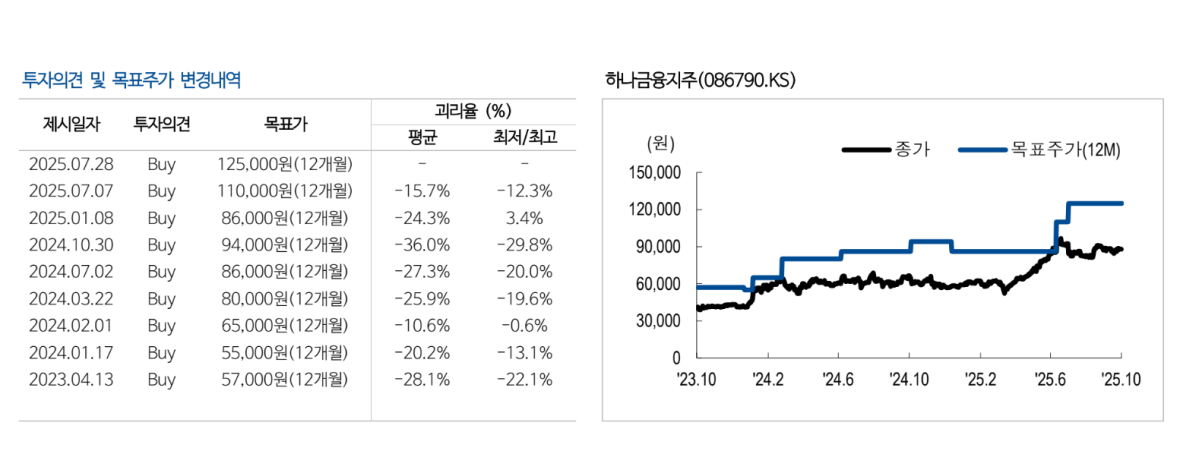Click the 종가 black legend line

(866, 150)
